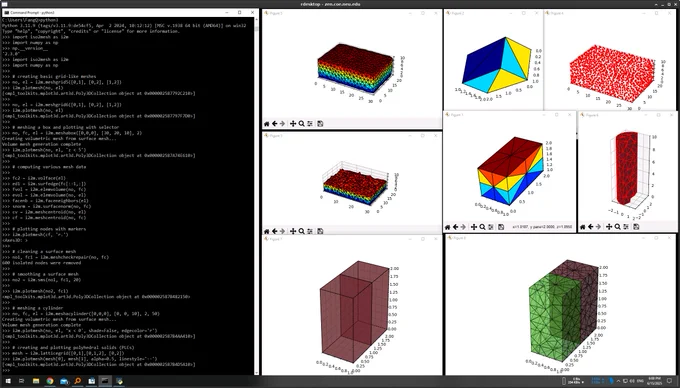The height and width of the screenshot is (388, 680).
Task: Click '# smoothing a surface mesh' comment line
Action: click(x=46, y=274)
